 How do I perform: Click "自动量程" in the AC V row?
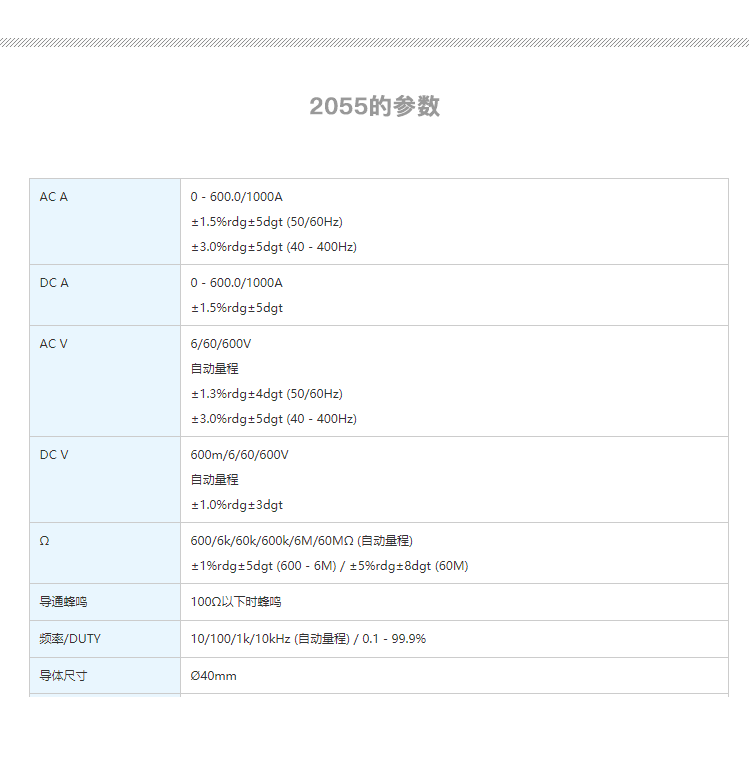[214, 369]
